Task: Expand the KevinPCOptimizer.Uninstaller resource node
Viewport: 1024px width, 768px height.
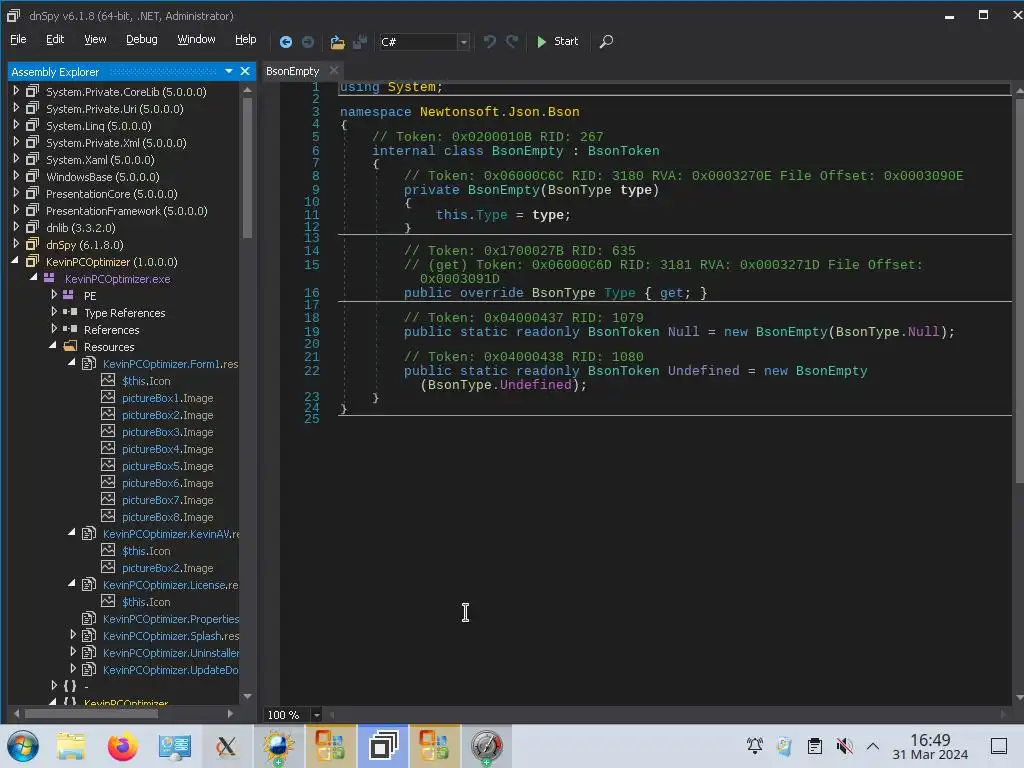Action: (73, 652)
